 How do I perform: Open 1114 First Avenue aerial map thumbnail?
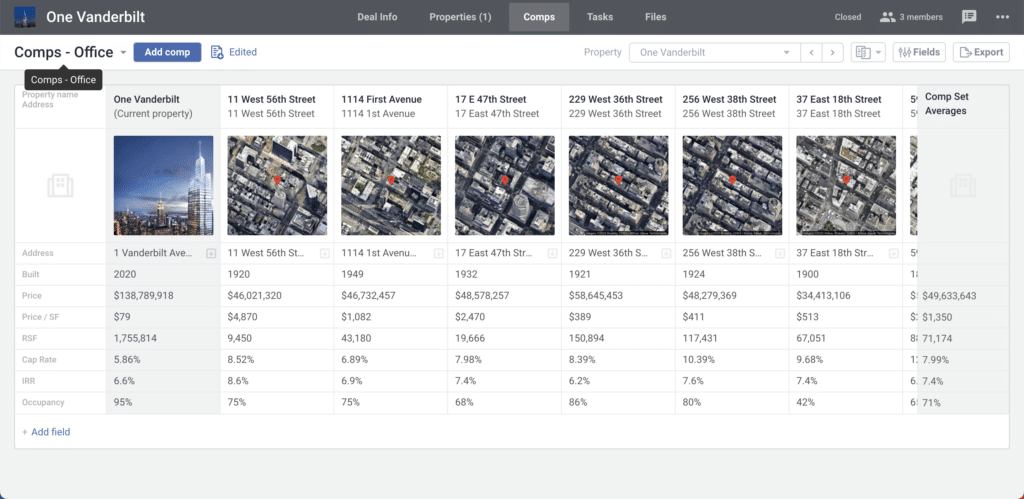[391, 185]
